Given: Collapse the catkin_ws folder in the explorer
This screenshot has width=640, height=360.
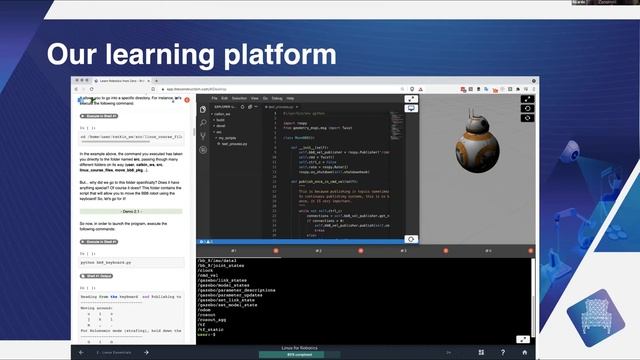Looking at the screenshot, I should tap(222, 114).
